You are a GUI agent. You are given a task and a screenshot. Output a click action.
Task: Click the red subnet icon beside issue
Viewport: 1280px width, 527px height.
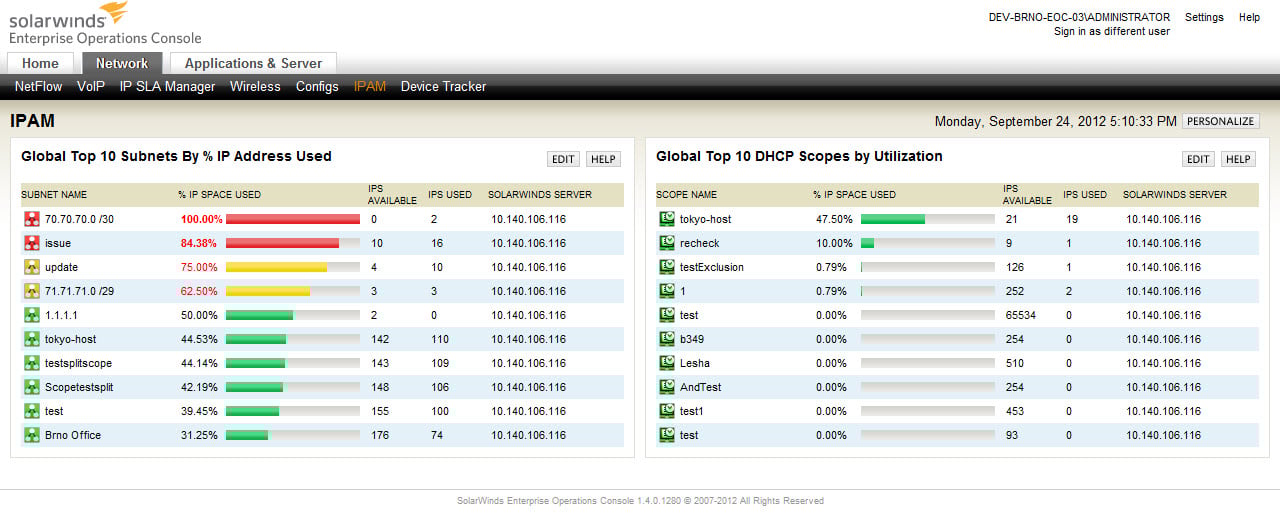pyautogui.click(x=31, y=243)
